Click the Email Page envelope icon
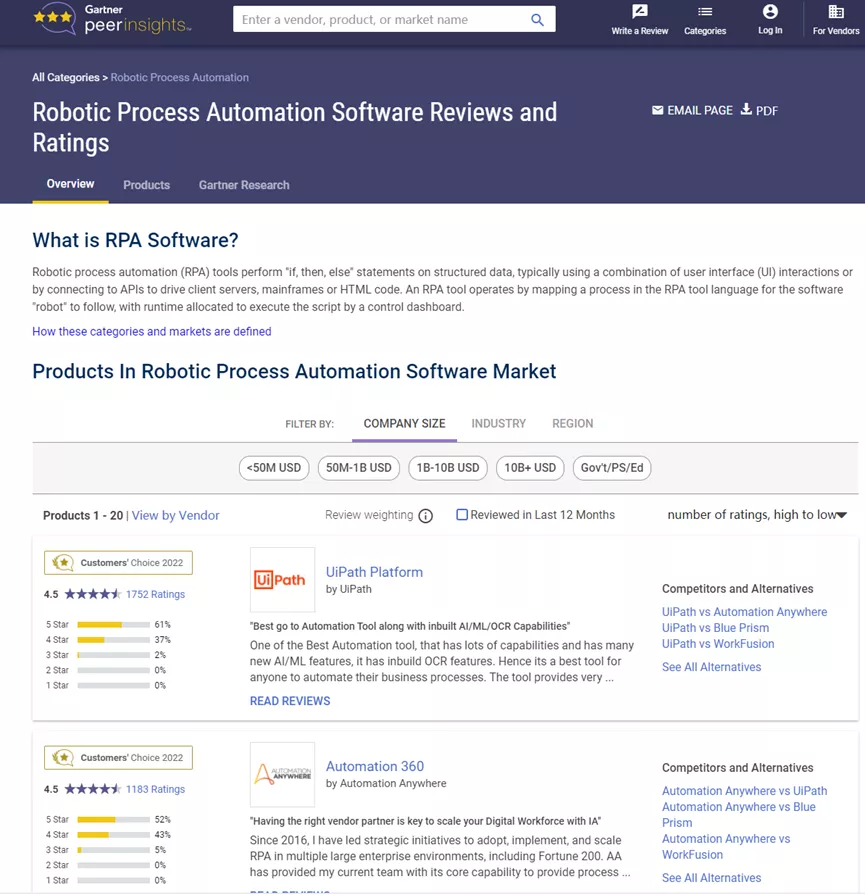The height and width of the screenshot is (895, 865). point(658,110)
